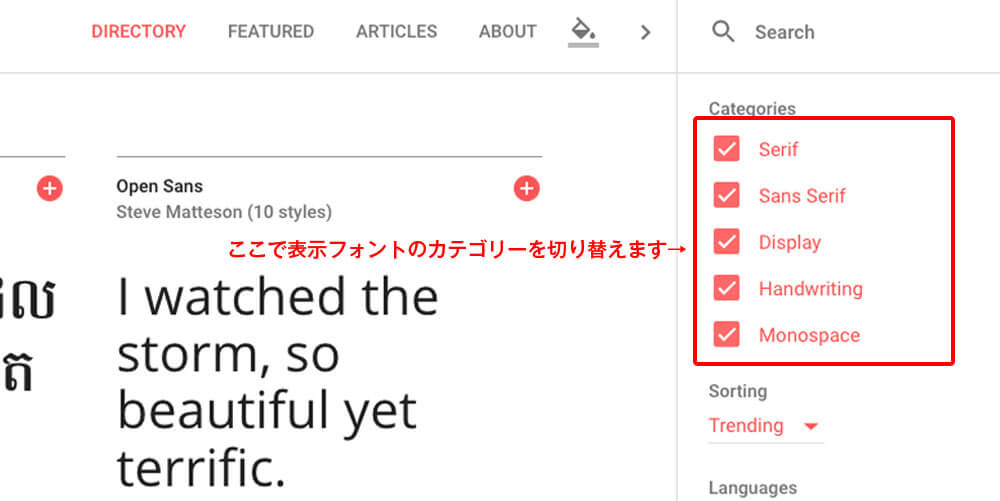Open the Articles tab

(396, 31)
